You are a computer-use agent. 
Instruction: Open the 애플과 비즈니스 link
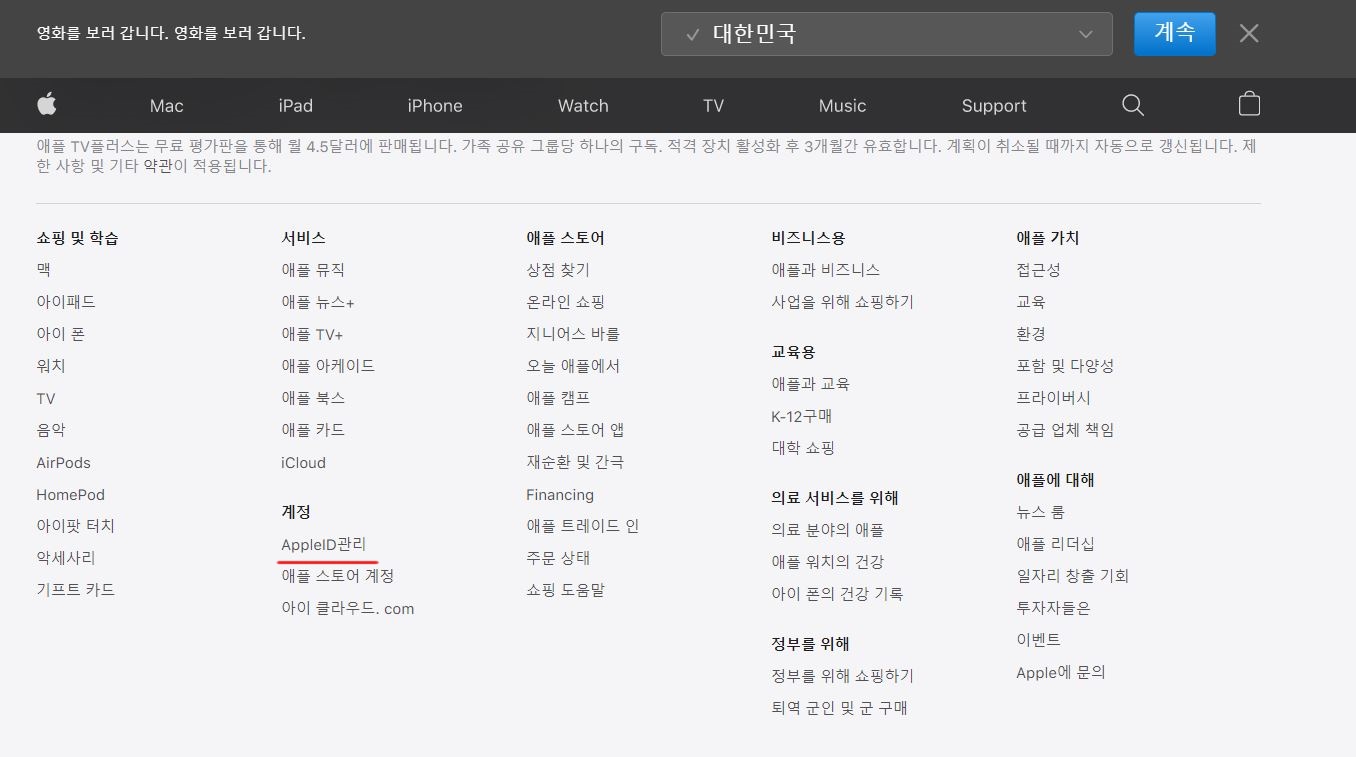826,270
